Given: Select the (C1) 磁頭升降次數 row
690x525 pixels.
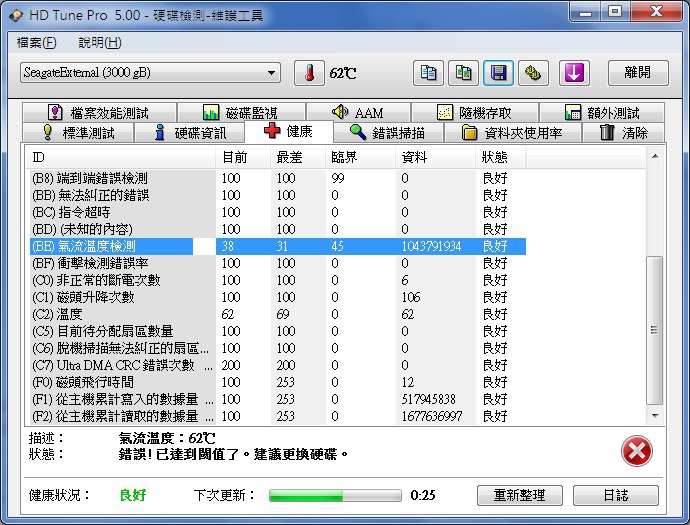Looking at the screenshot, I should point(276,297).
